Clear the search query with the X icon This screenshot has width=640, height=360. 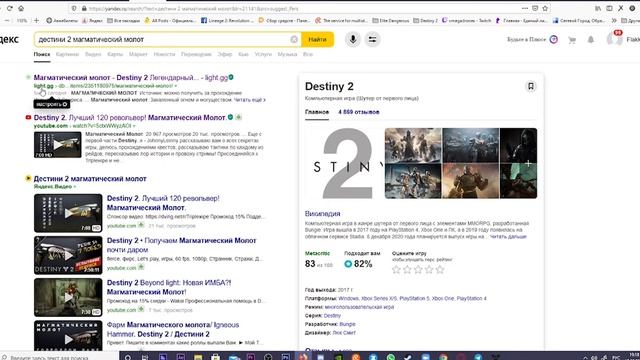point(294,39)
